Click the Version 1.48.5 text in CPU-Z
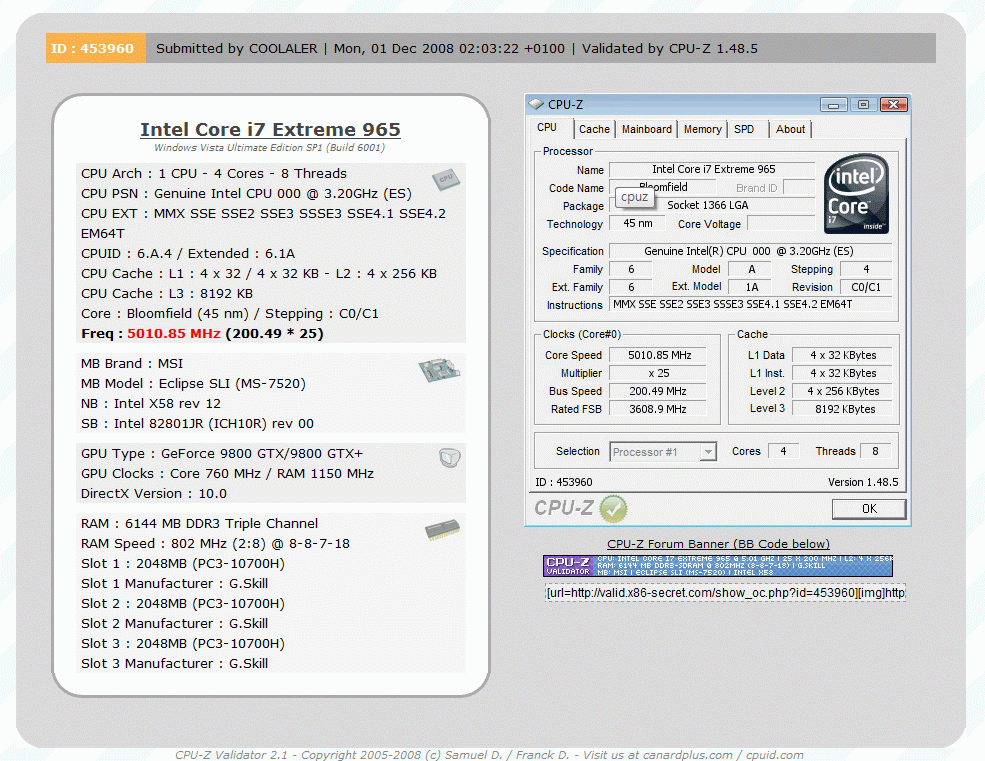The image size is (985, 761). pos(863,482)
